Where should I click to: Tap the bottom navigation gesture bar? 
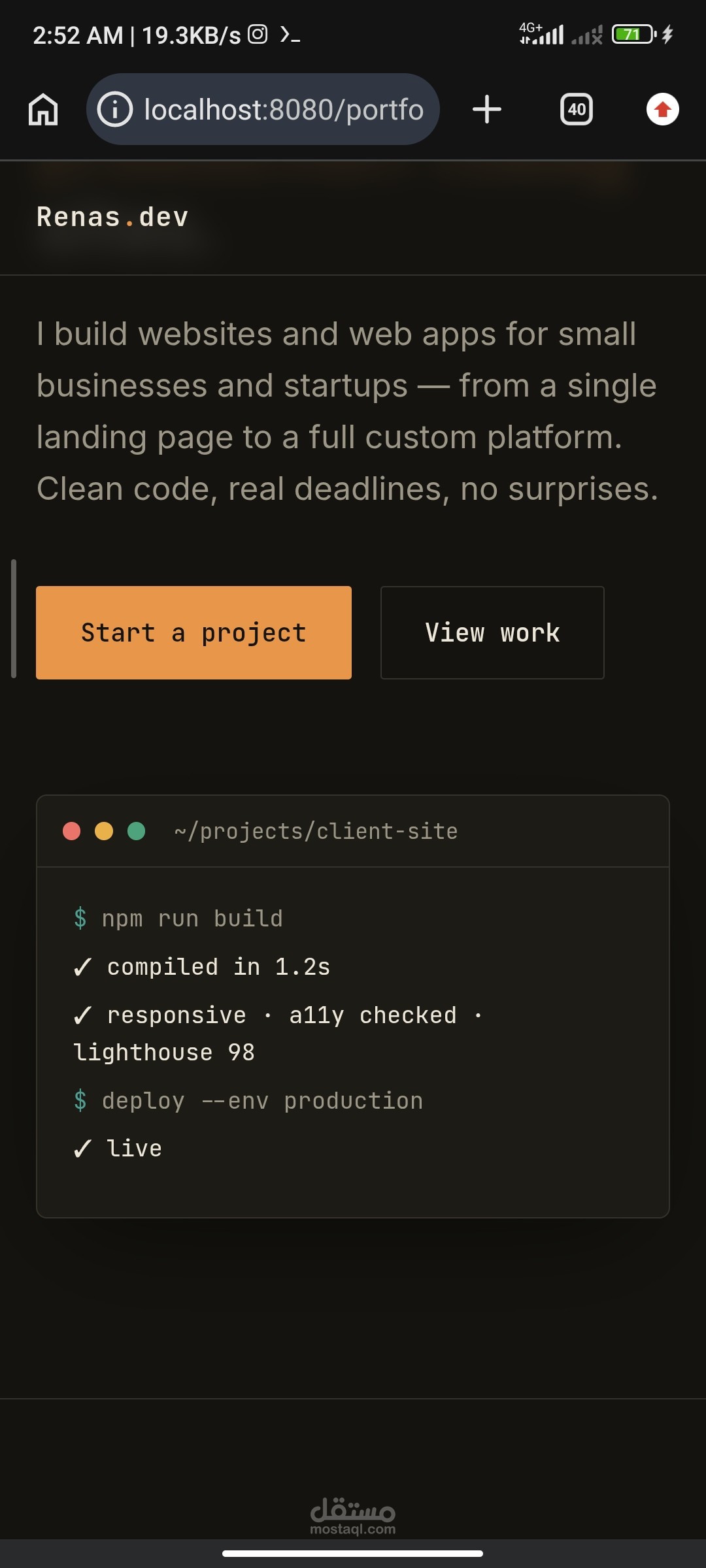coord(353,1554)
